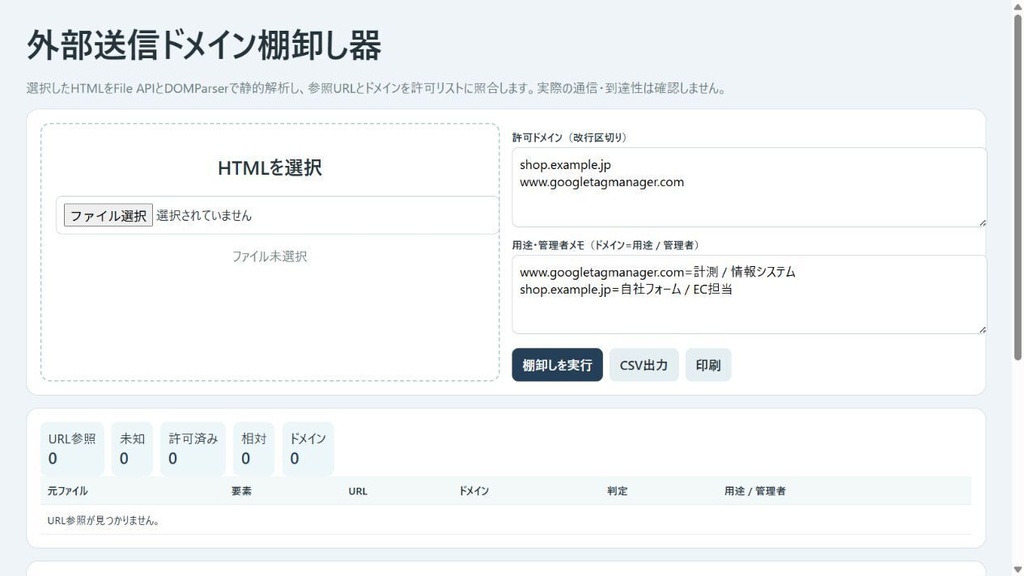The width and height of the screenshot is (1024, 576).
Task: Click the ファイル選択 file chooser button
Action: pyautogui.click(x=108, y=216)
